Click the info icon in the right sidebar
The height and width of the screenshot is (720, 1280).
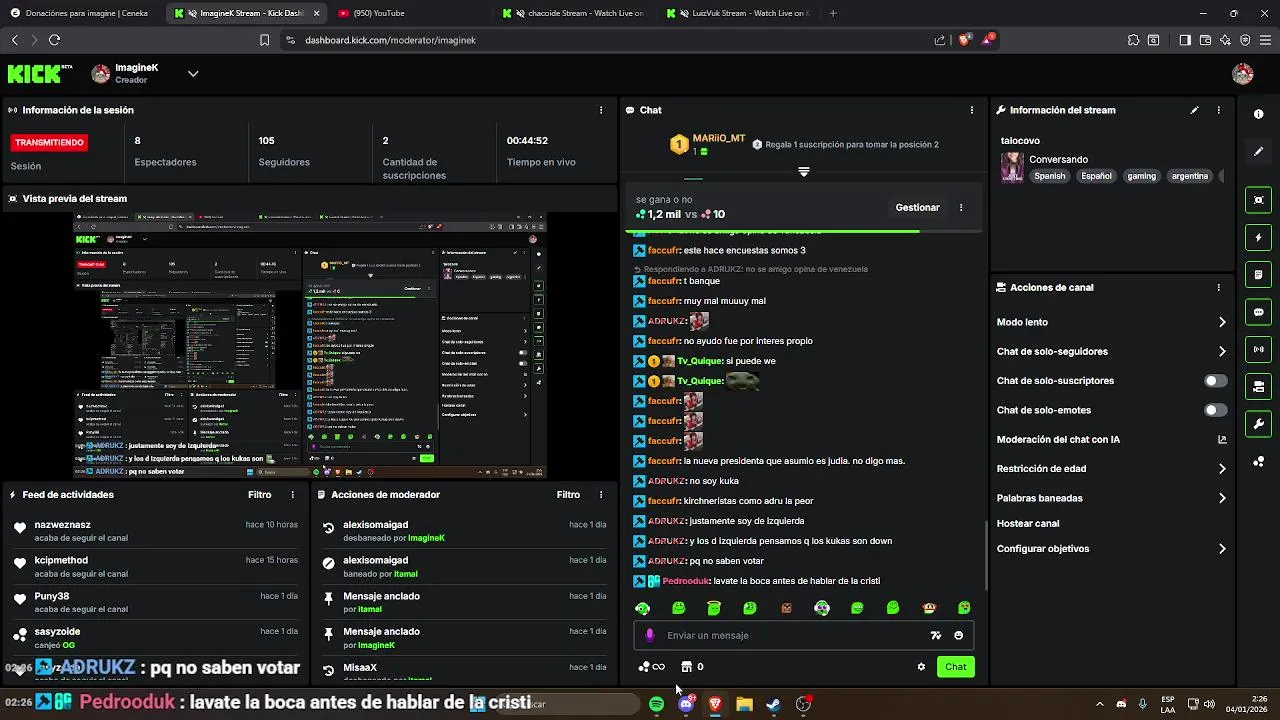point(1258,114)
